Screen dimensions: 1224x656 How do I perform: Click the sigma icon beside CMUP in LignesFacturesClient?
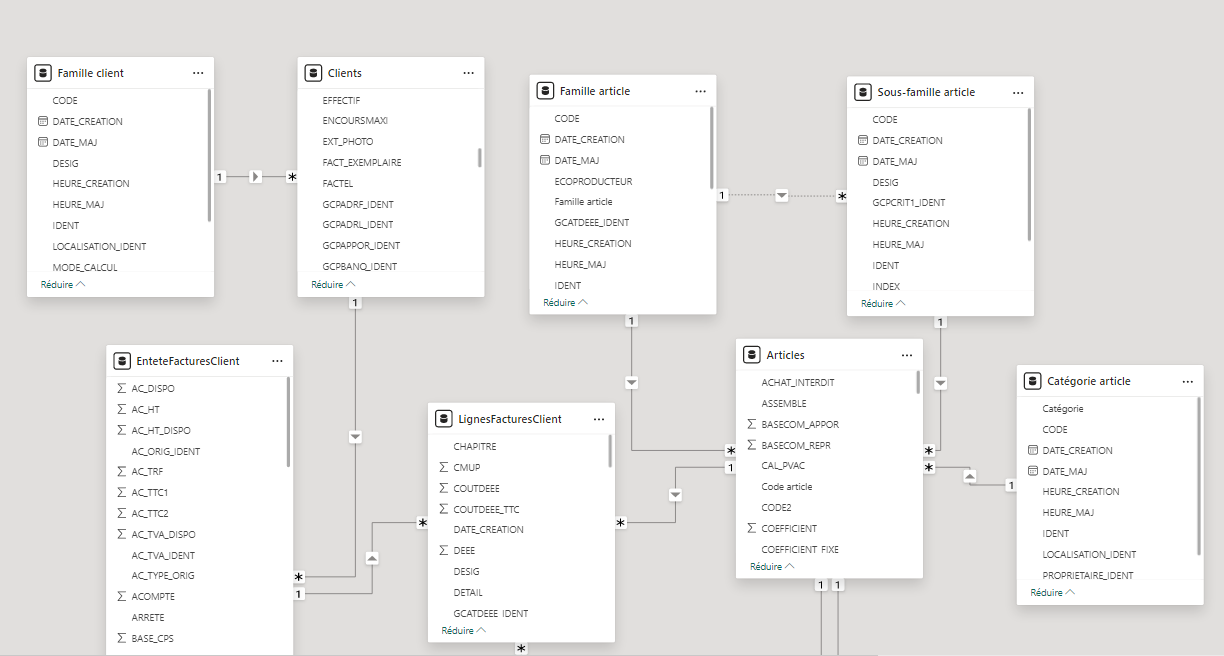444,467
